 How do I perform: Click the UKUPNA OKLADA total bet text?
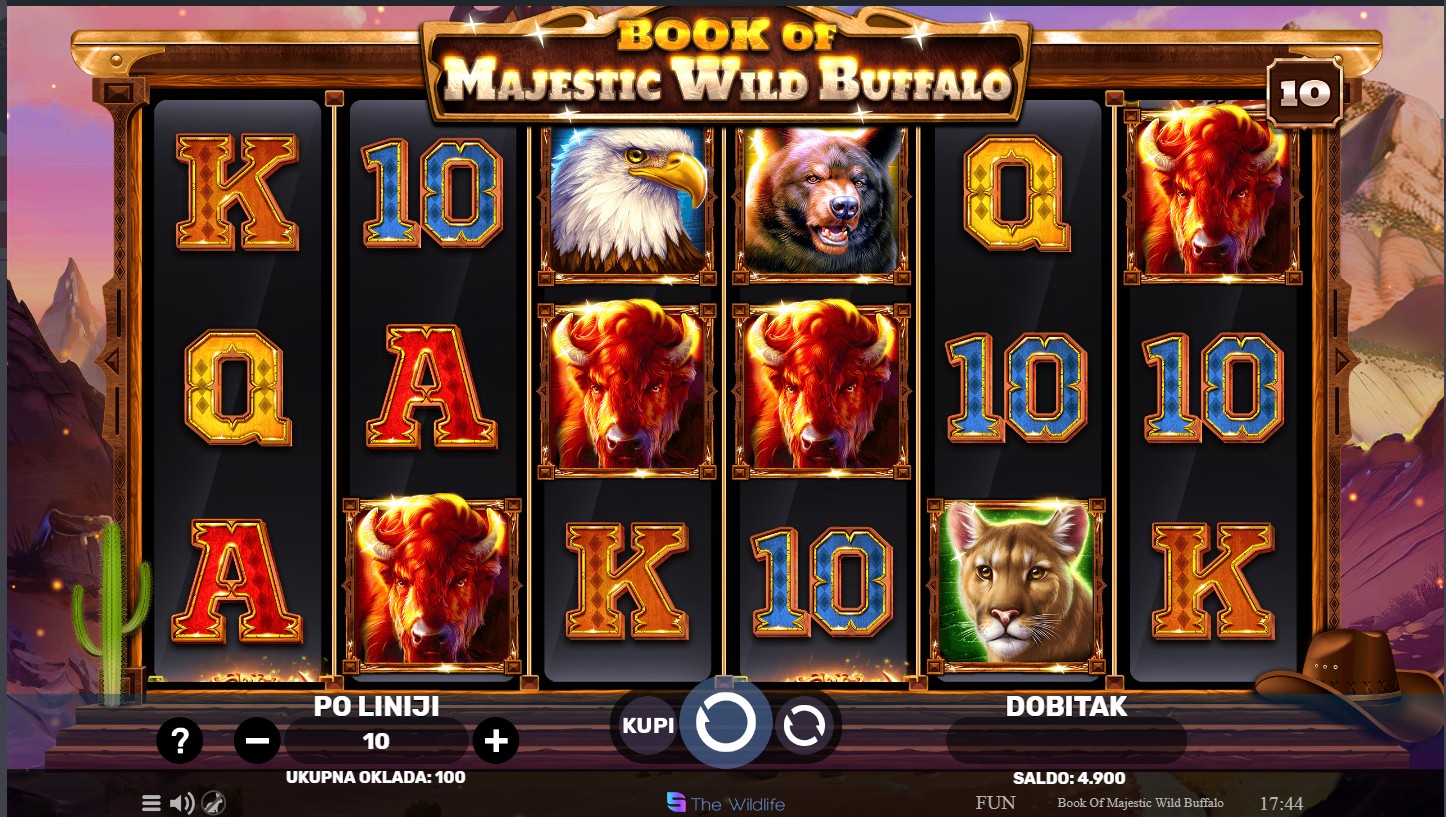375,776
